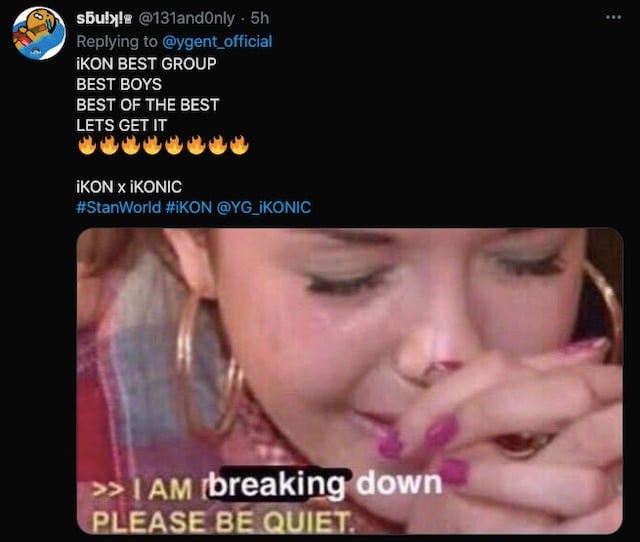Viewport: 640px width, 542px height.
Task: Click the "breaking down" caption on the image
Action: pos(325,484)
